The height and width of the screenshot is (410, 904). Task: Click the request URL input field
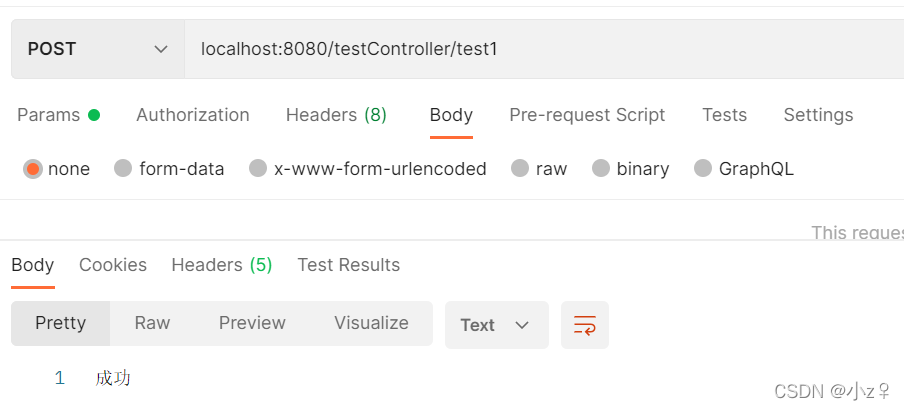pyautogui.click(x=544, y=49)
